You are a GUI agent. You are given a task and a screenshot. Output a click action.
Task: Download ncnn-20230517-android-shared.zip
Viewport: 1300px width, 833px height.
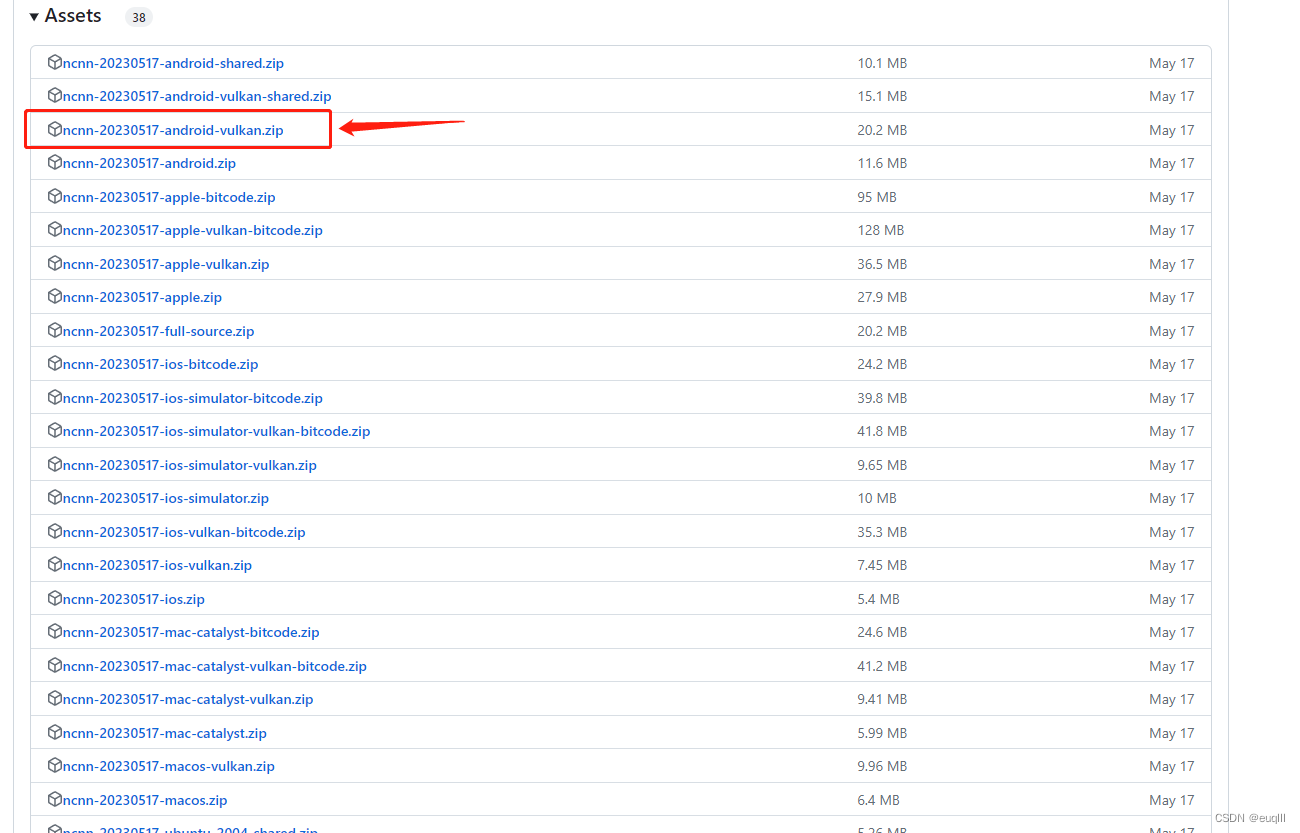coord(173,63)
